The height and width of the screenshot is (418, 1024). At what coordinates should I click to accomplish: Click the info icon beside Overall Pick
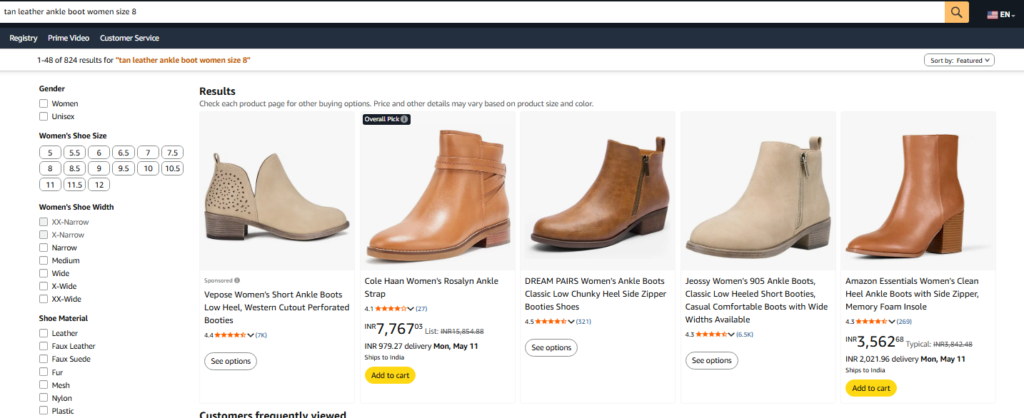404,120
